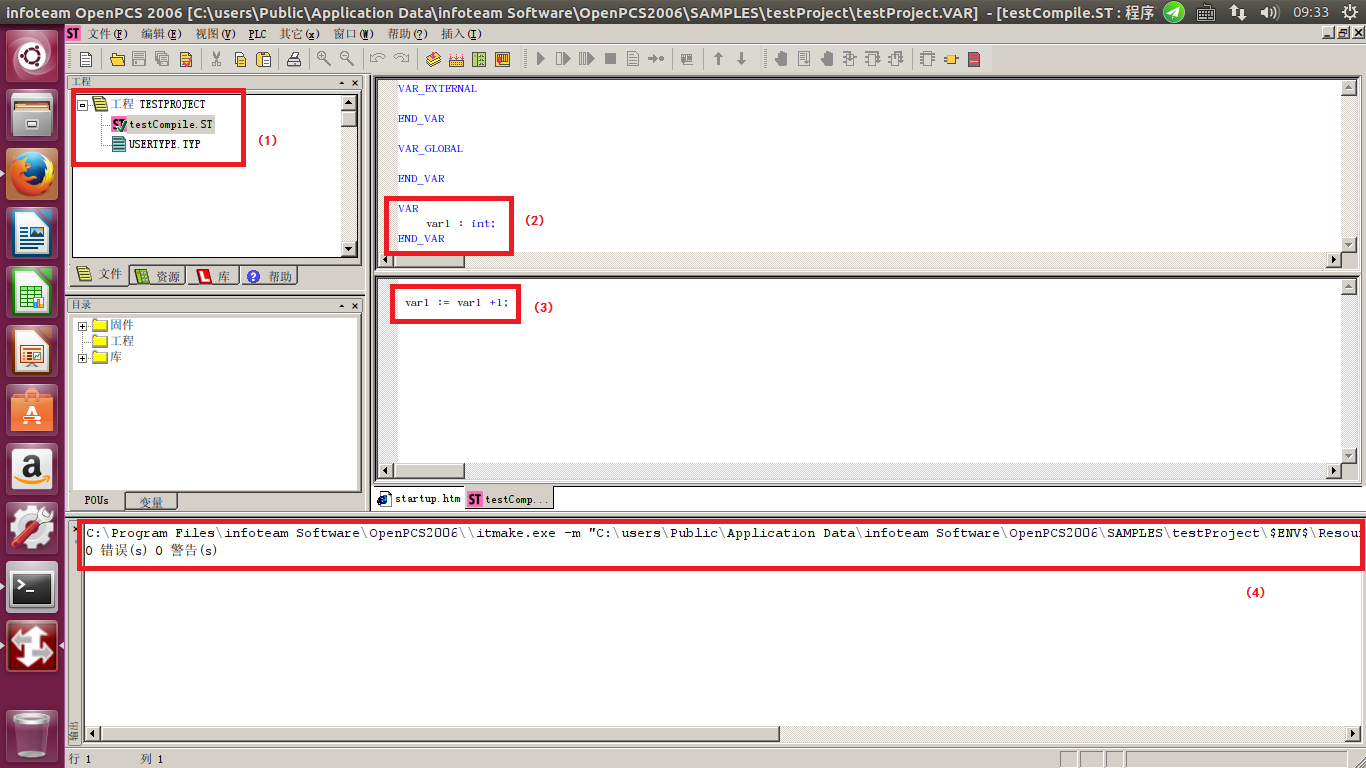Click the project tree vertical scrollbar
Screen dimensions: 1366x768
(349, 175)
